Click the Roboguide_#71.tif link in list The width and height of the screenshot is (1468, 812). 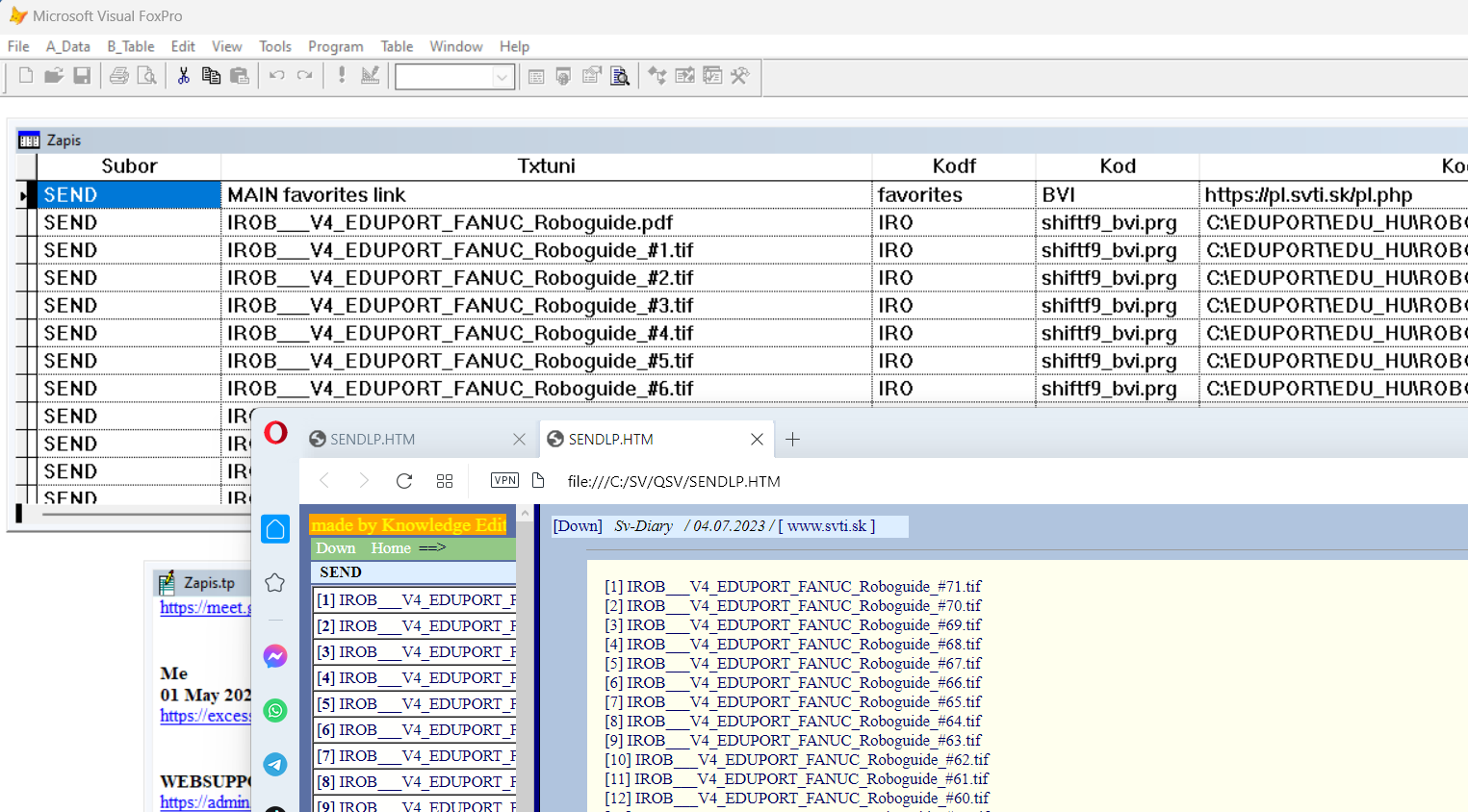pyautogui.click(x=803, y=586)
